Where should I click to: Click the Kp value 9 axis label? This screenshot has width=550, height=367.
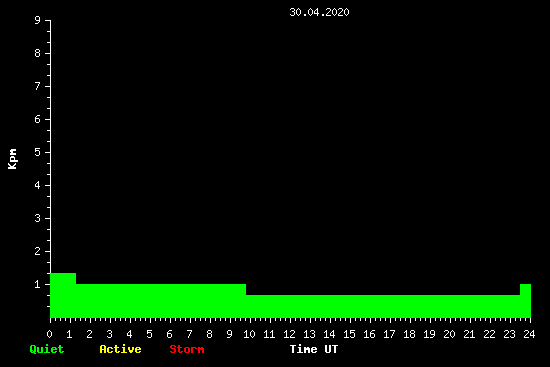click(38, 20)
